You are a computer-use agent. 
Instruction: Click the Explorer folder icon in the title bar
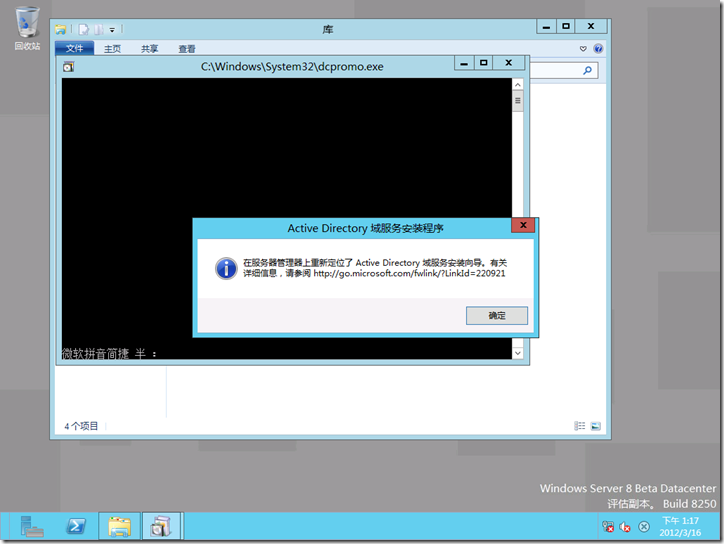60,30
